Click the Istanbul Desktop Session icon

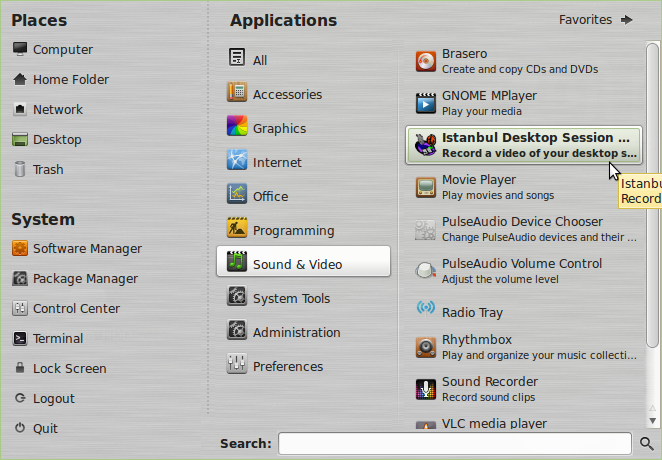(x=426, y=145)
